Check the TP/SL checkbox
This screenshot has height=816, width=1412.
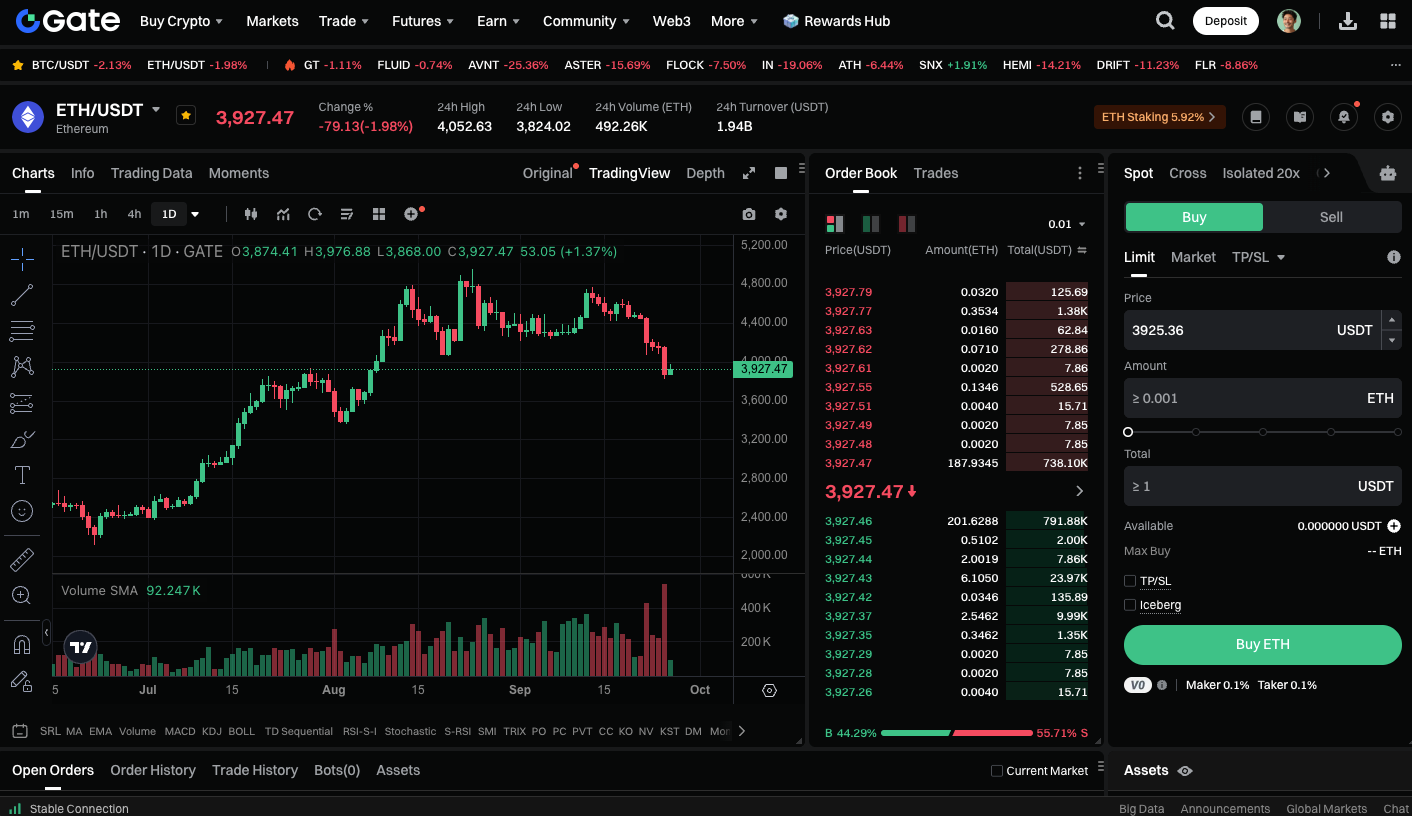click(1130, 581)
